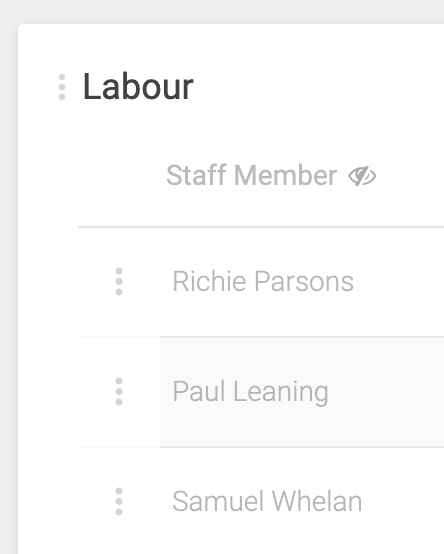Image resolution: width=444 pixels, height=554 pixels.
Task: Show row options for the Samuel Whelan row
Action: tap(119, 502)
